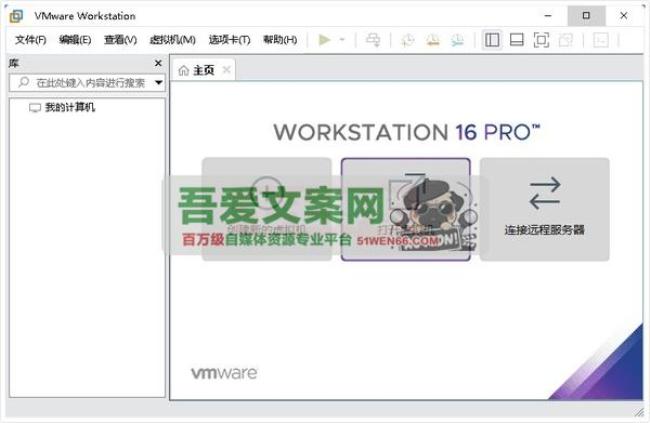
Task: Open the 帮助(H) menu
Action: [x=280, y=40]
